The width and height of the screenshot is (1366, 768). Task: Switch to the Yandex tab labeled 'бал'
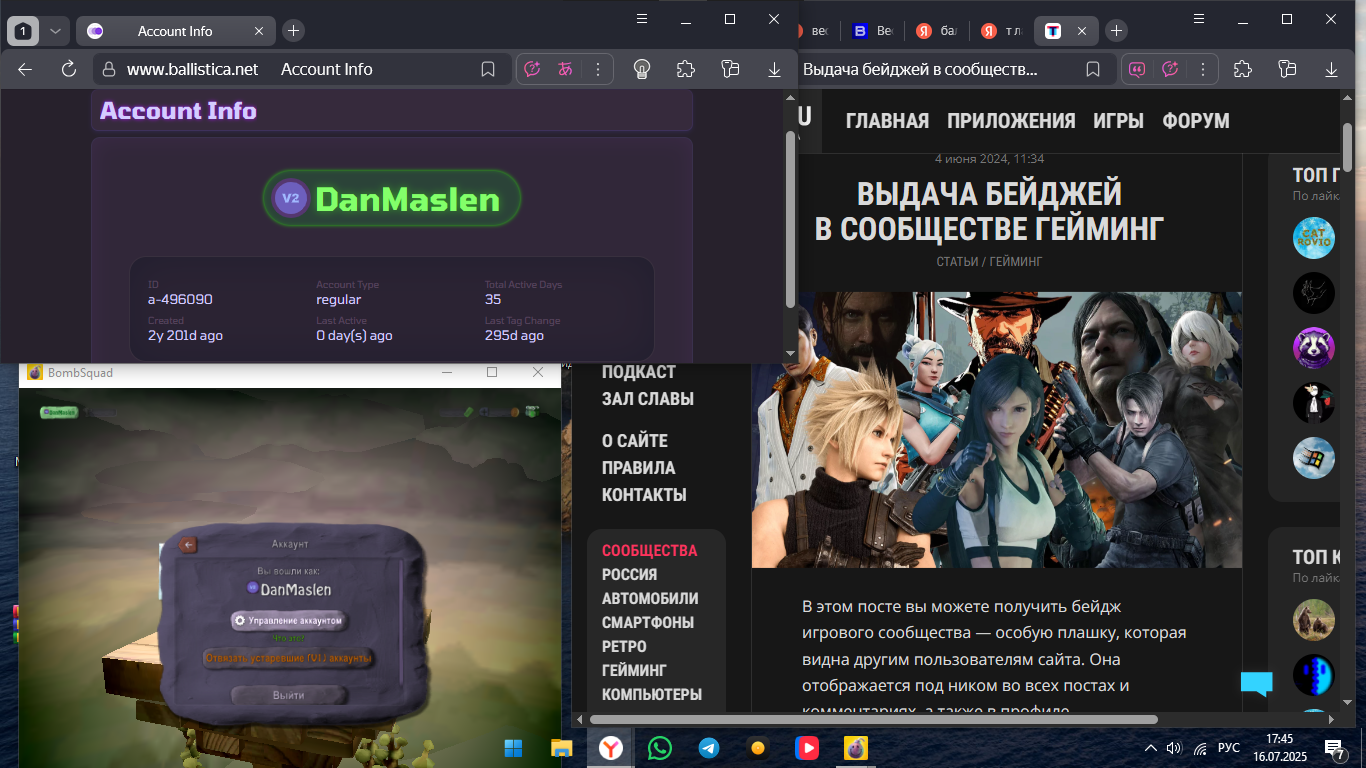(936, 31)
